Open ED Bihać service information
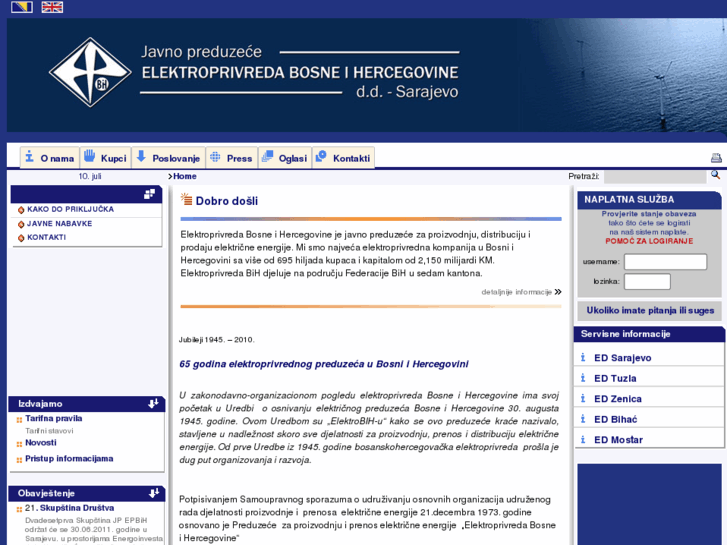Screen dimensions: 727x545 616,419
